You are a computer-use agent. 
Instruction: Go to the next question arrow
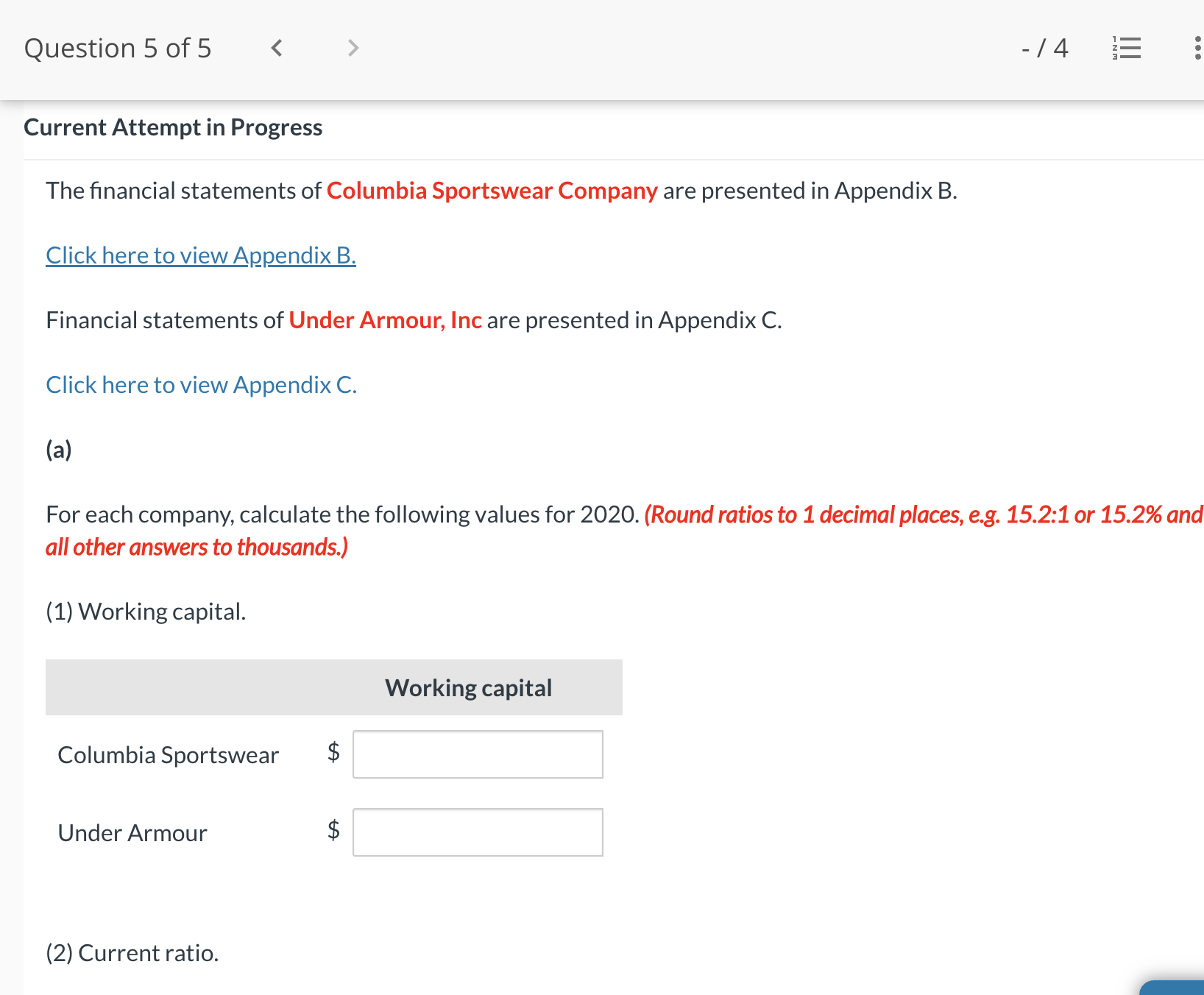353,49
